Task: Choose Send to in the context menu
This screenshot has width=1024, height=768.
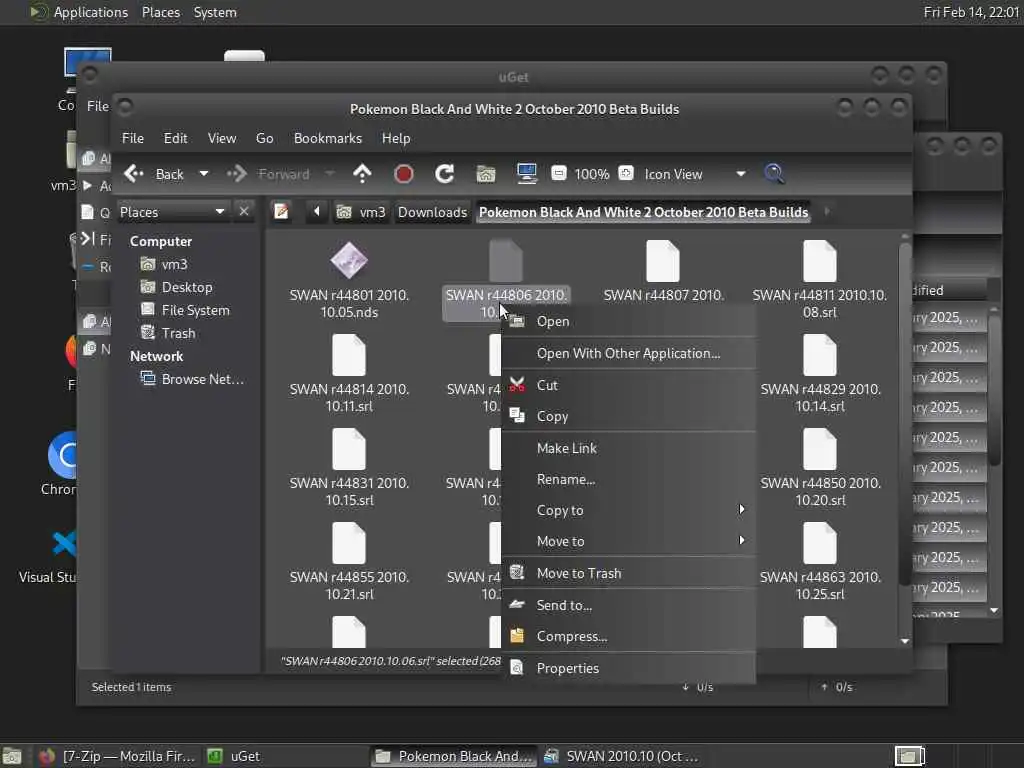Action: 629,605
